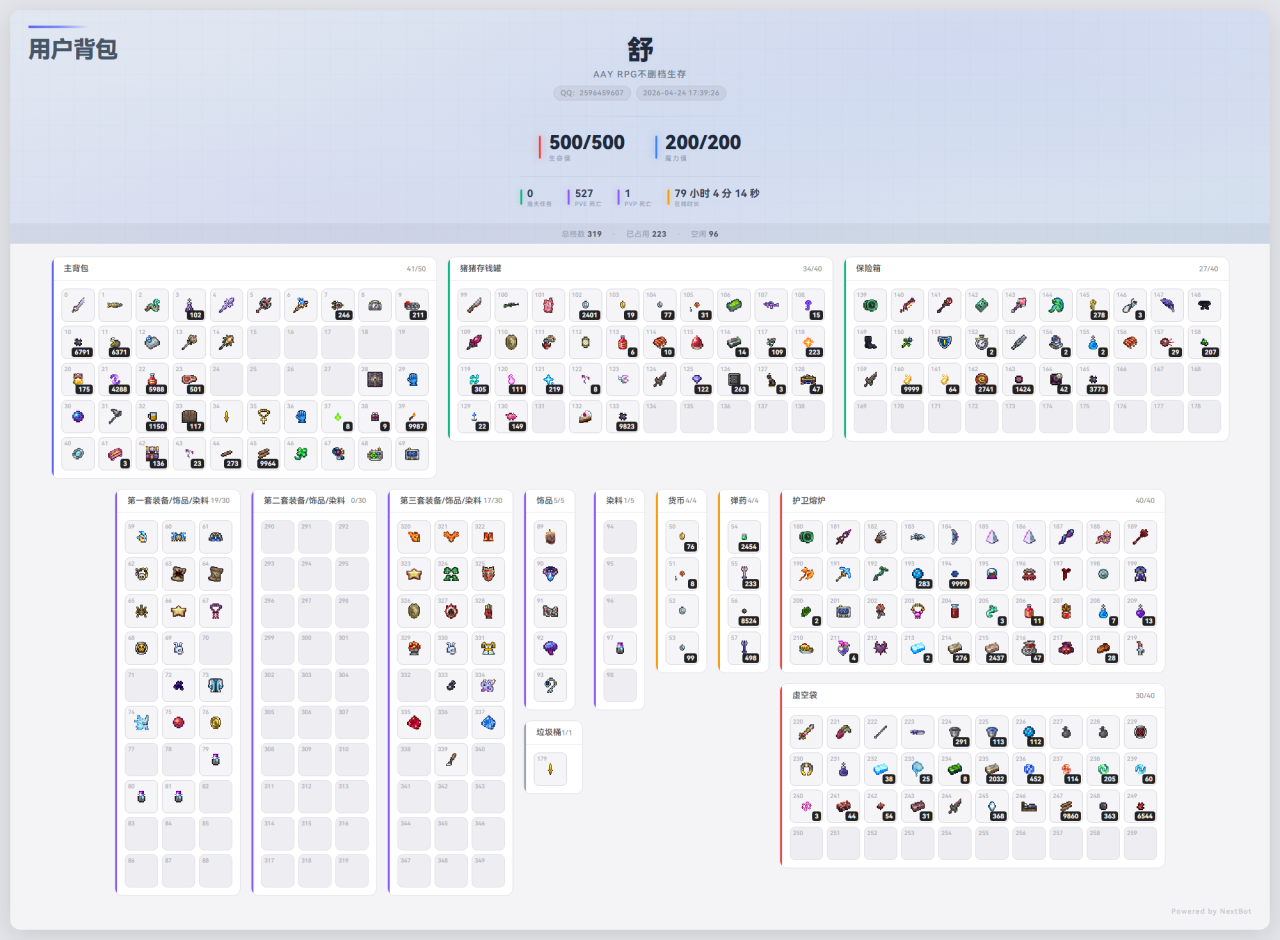Click the 2026-04-24 17:39:26 timestamp

point(681,93)
